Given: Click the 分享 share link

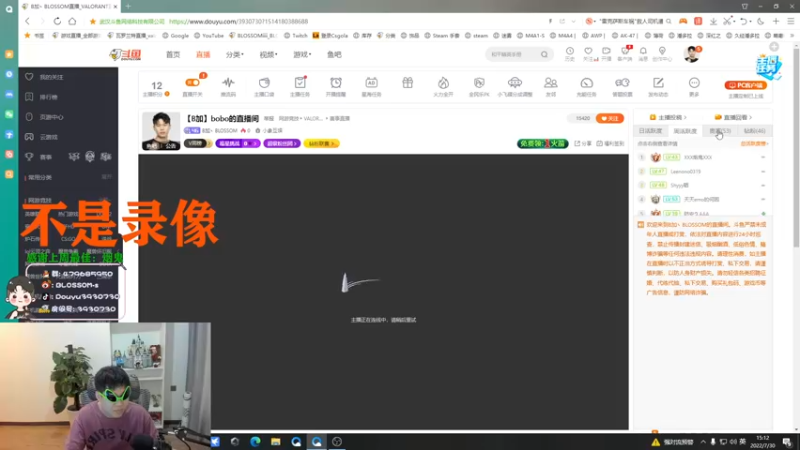Looking at the screenshot, I should click(583, 144).
